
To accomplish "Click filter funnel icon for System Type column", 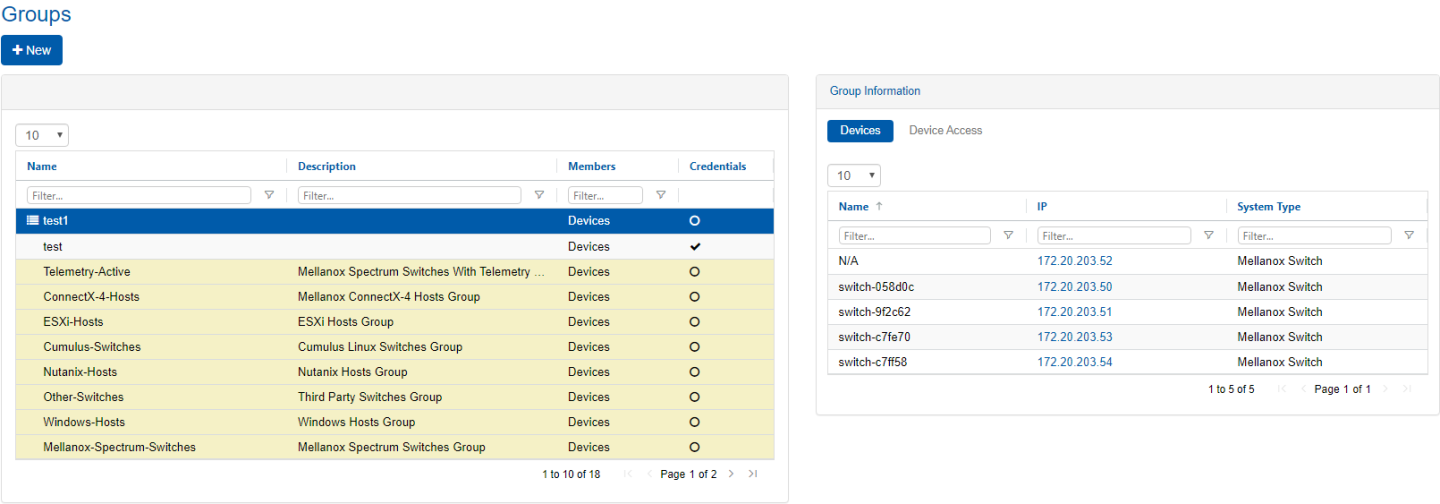I will (x=1408, y=236).
